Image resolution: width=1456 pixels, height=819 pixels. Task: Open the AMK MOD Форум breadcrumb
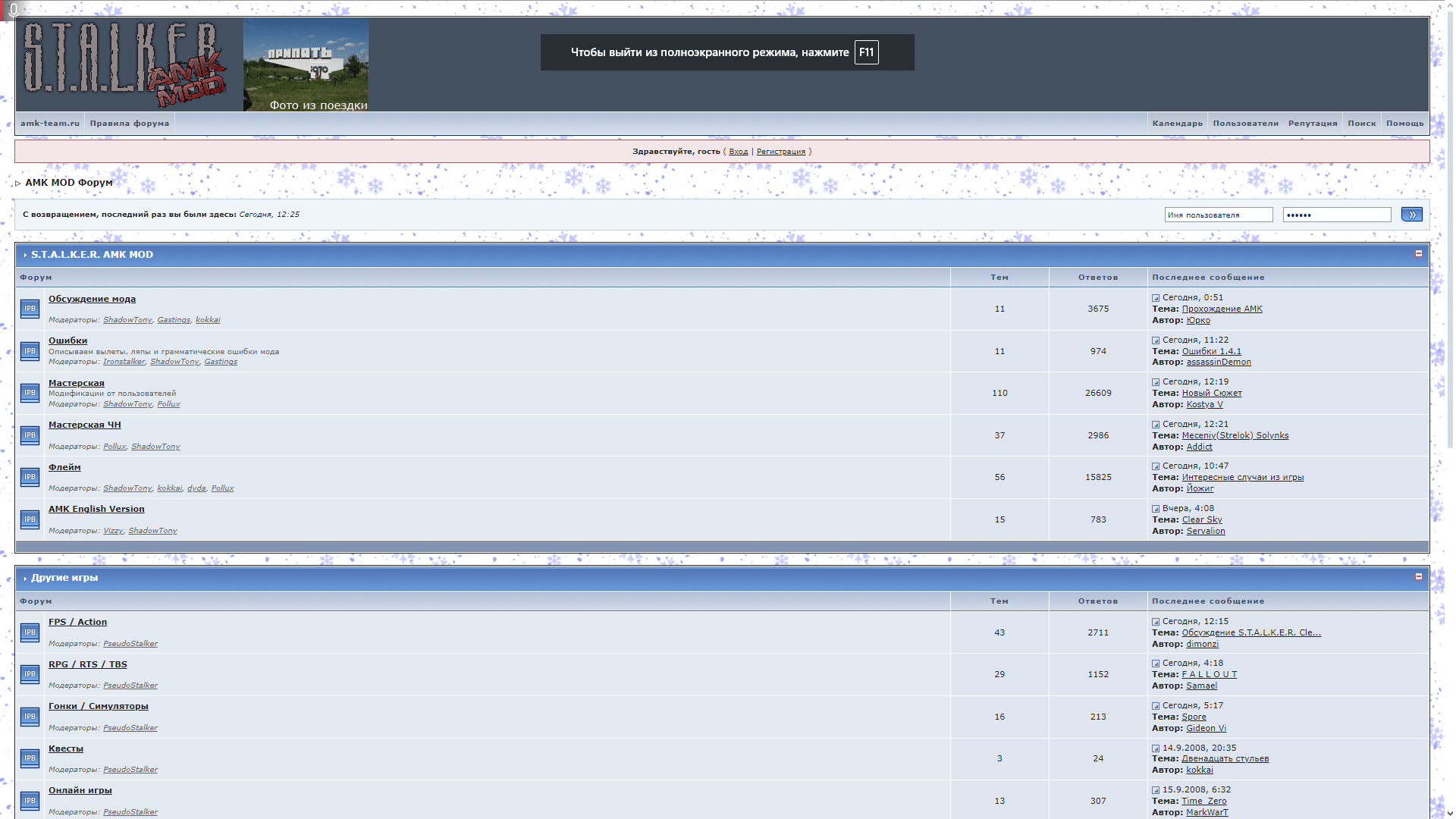pos(68,183)
